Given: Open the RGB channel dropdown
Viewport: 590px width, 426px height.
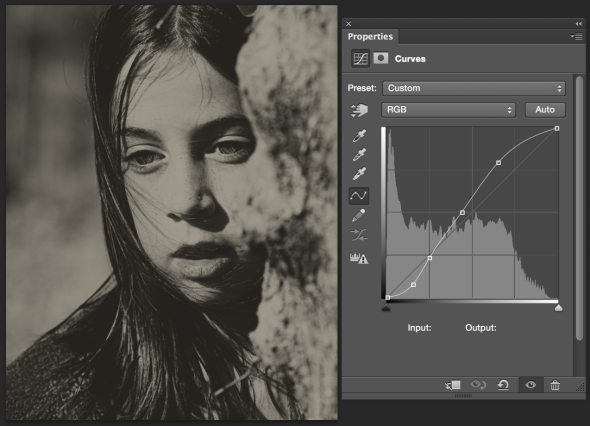Looking at the screenshot, I should pyautogui.click(x=448, y=110).
